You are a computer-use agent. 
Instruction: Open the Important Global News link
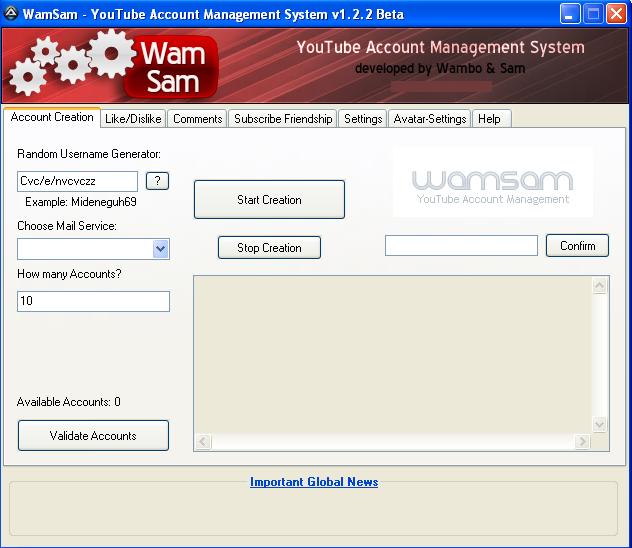click(x=314, y=482)
